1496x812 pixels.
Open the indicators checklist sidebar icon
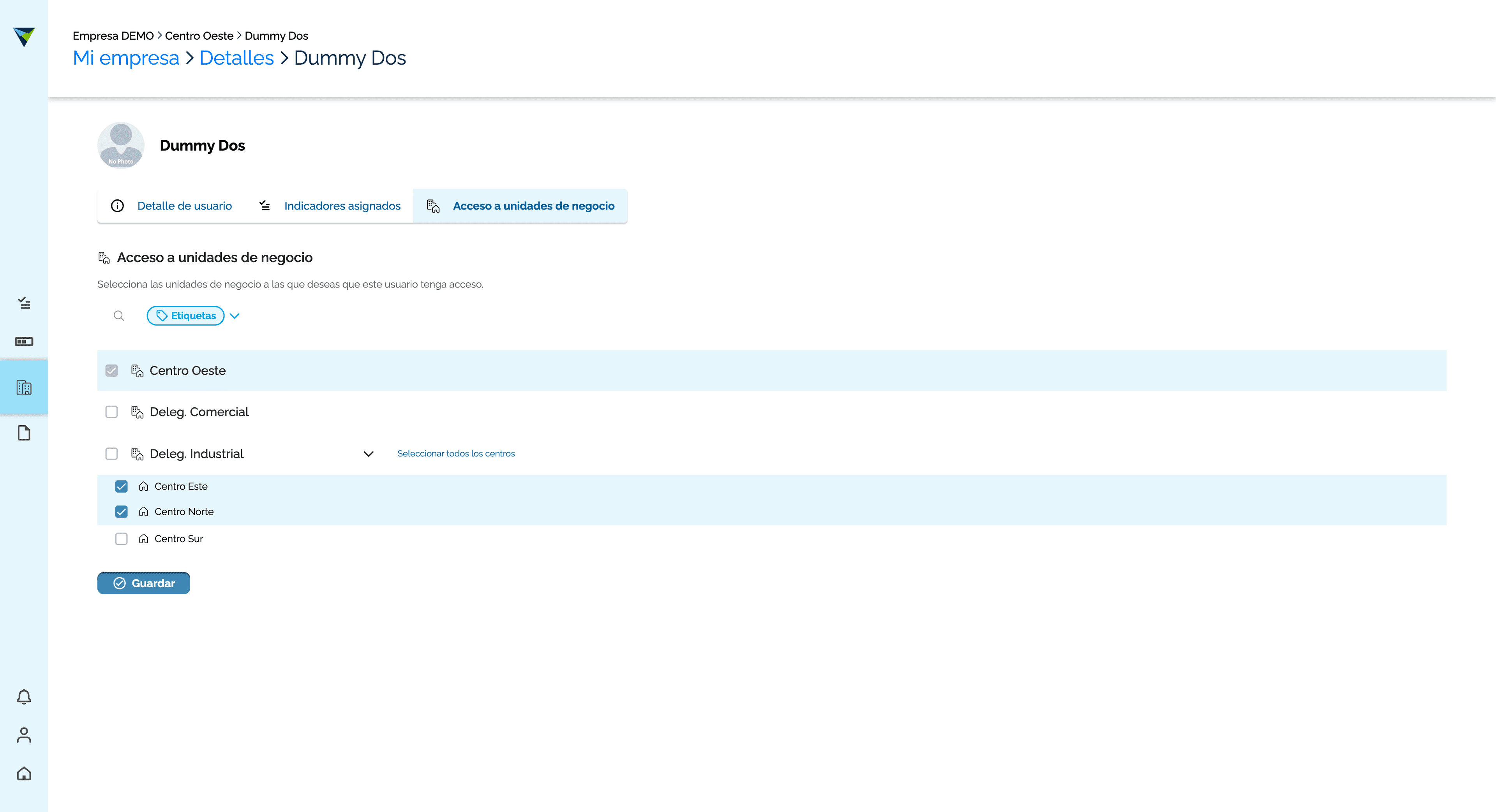click(x=24, y=303)
